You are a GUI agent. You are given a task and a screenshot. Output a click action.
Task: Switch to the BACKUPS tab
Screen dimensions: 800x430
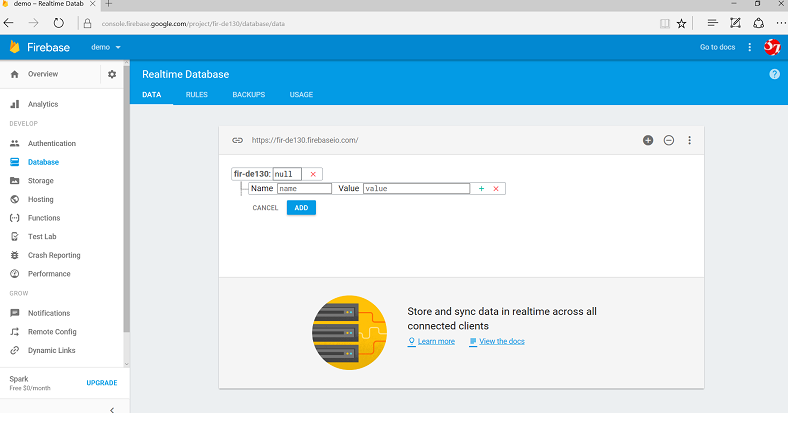coord(248,95)
